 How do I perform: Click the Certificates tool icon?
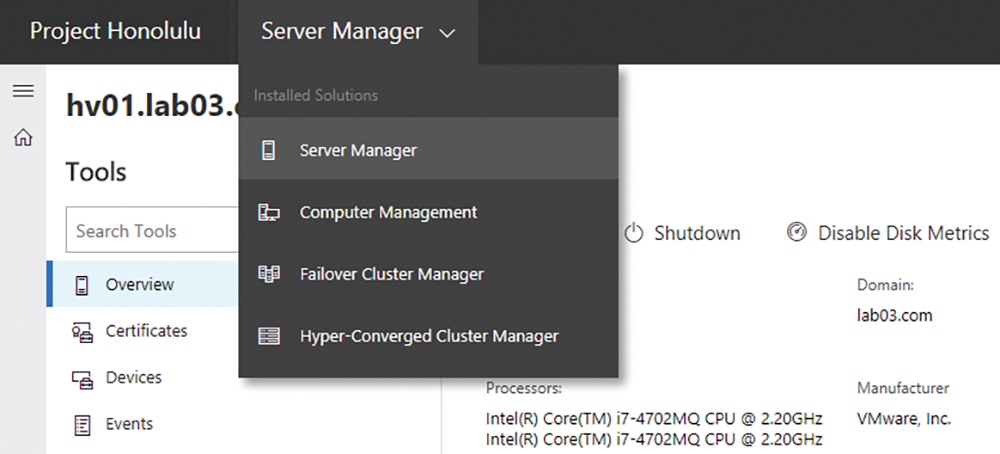click(x=82, y=332)
